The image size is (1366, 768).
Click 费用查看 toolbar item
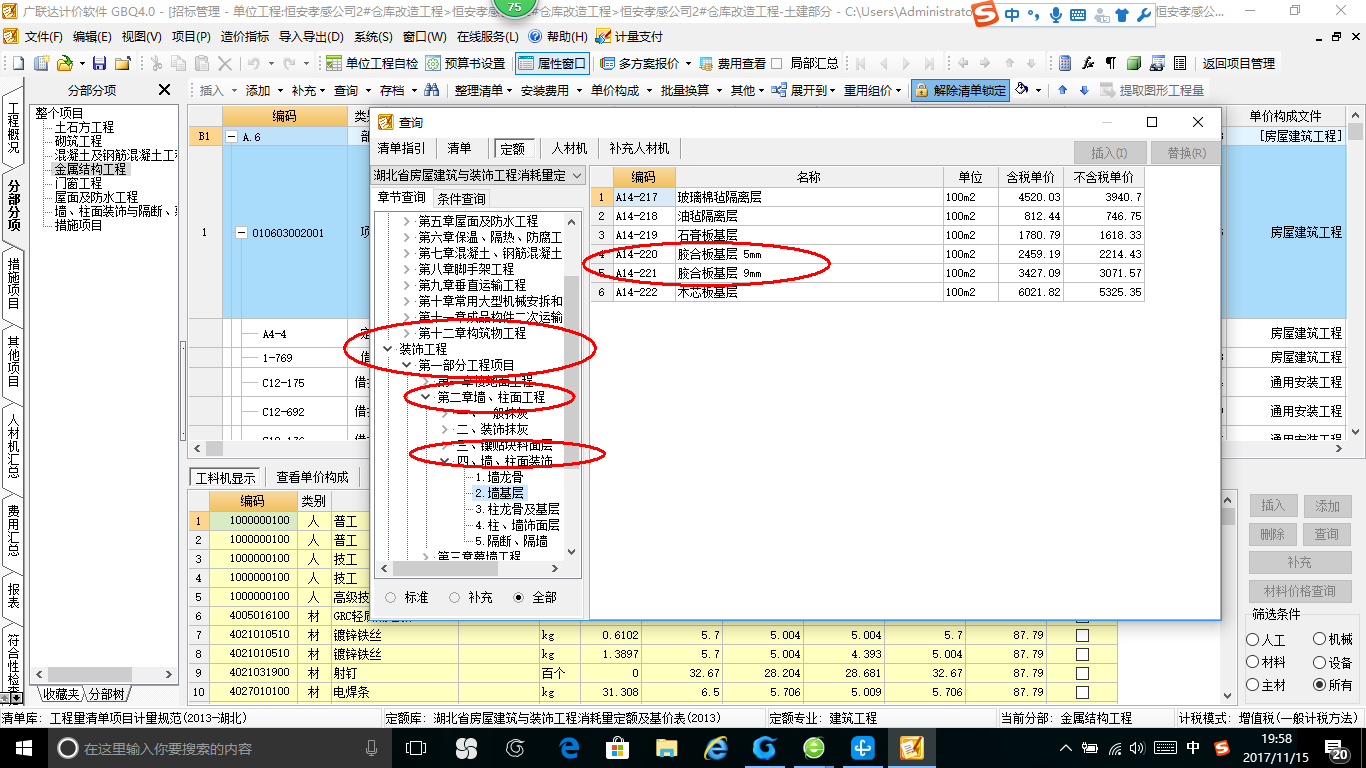pyautogui.click(x=733, y=63)
